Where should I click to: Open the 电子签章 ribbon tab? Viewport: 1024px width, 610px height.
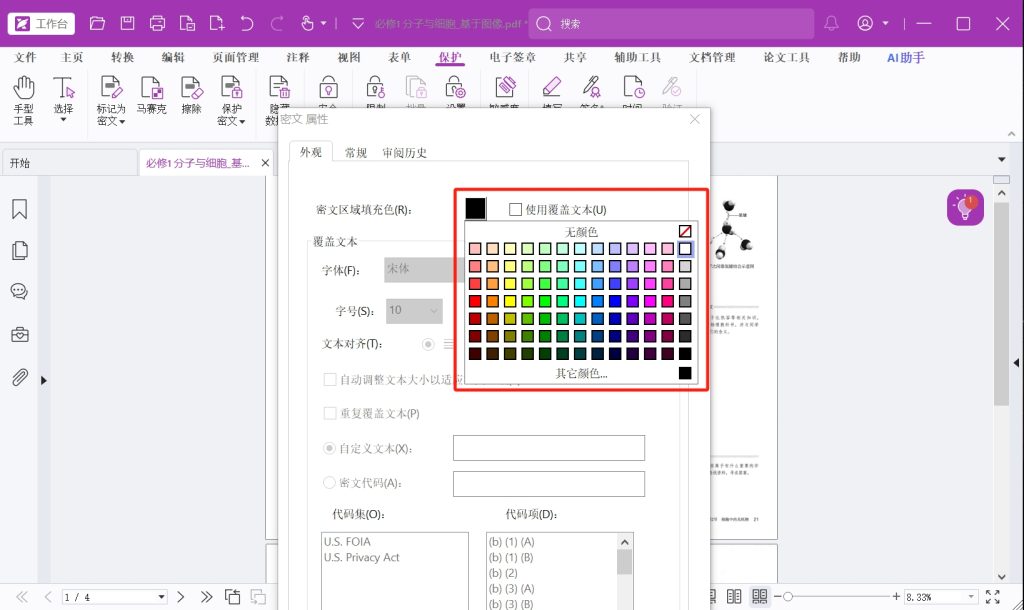513,58
